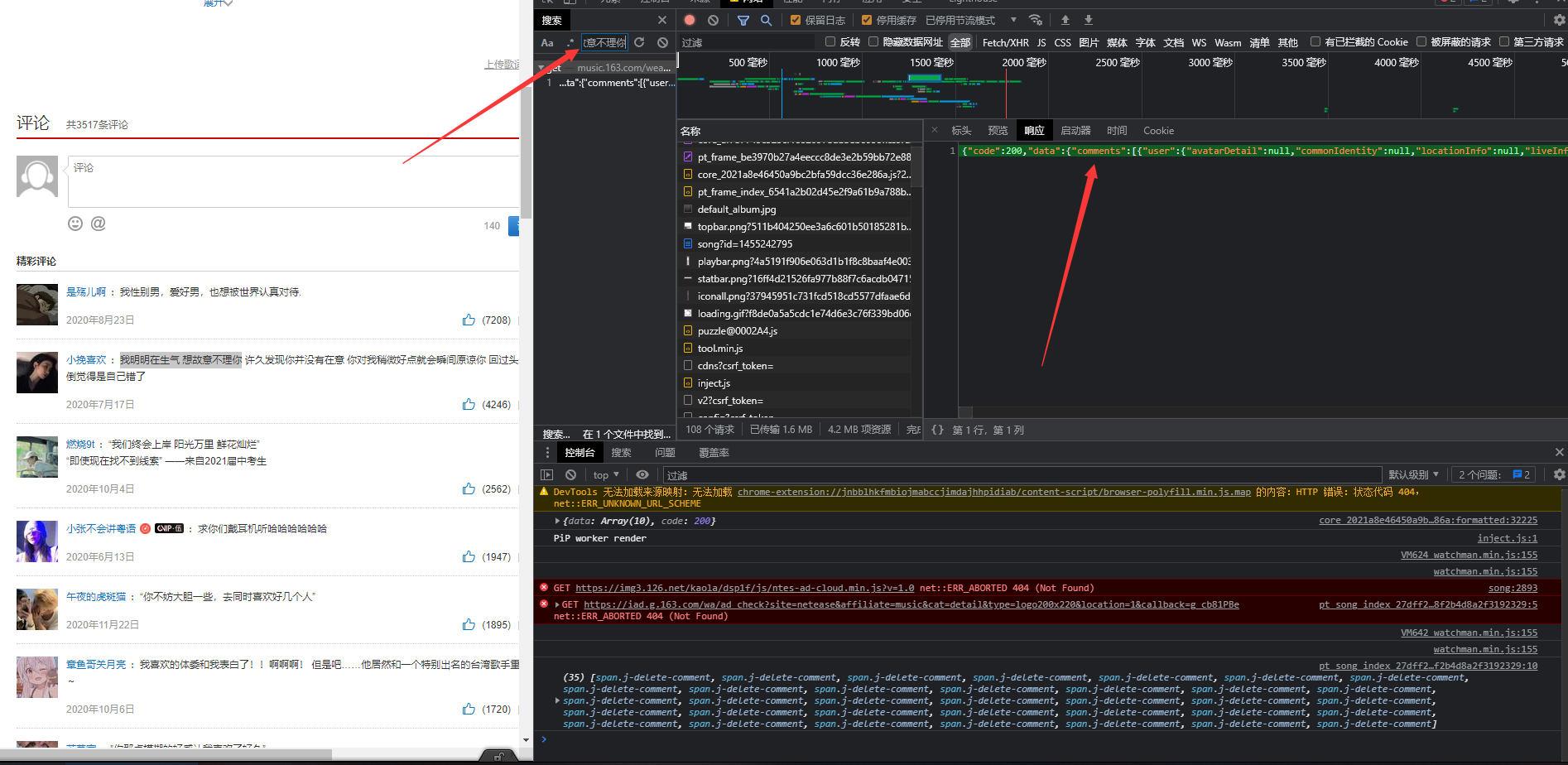This screenshot has width=1568, height=765.
Task: Toggle the network filter funnel icon
Action: pyautogui.click(x=743, y=20)
